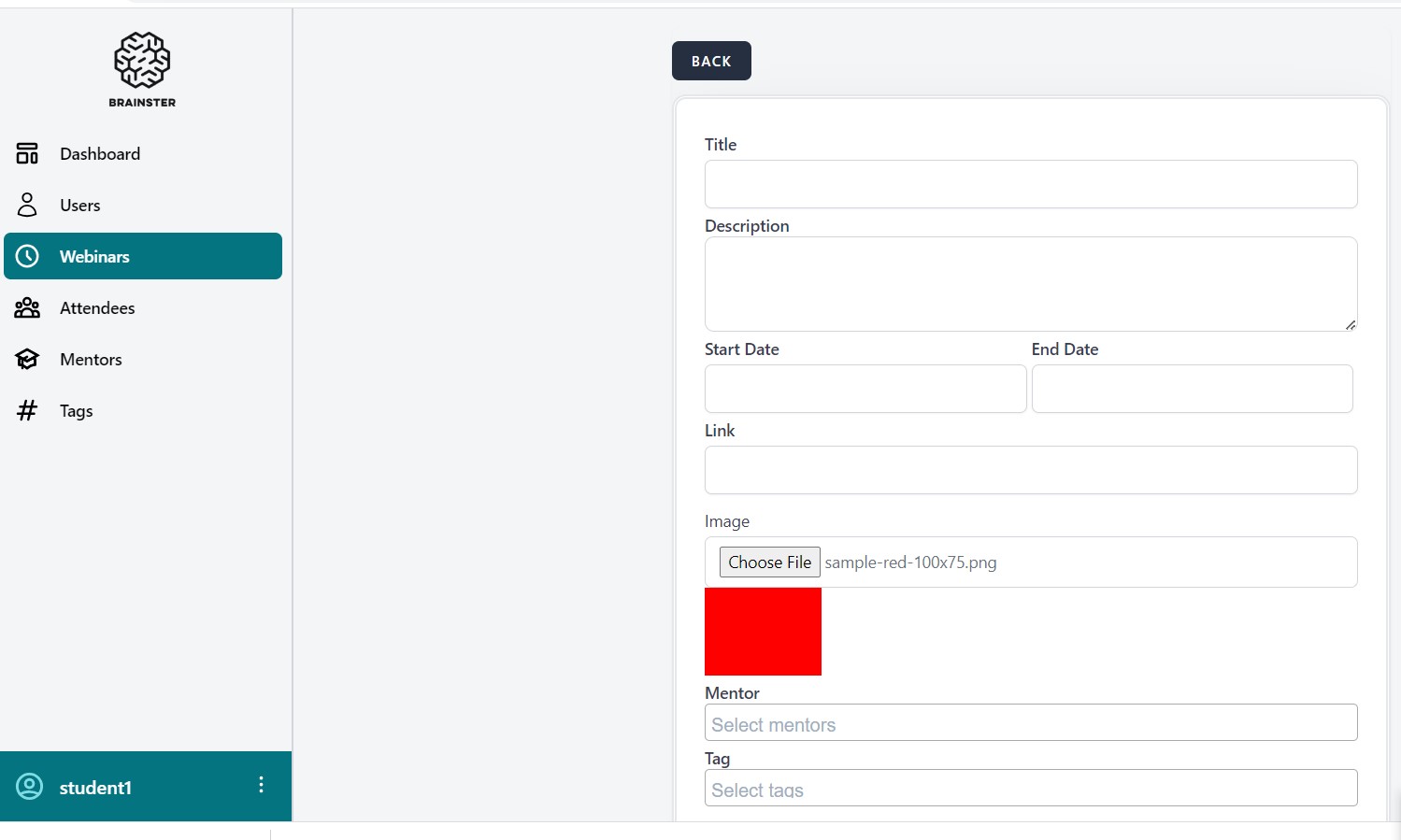Open the Select mentors dropdown

click(1030, 723)
